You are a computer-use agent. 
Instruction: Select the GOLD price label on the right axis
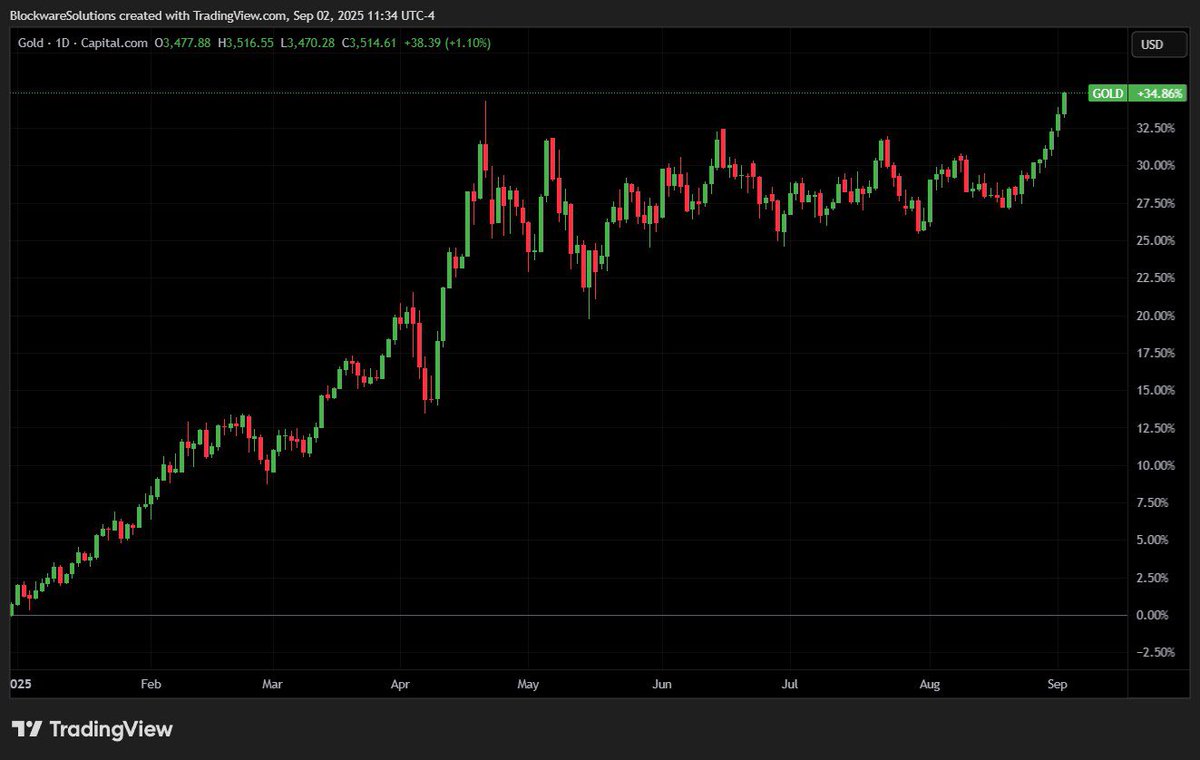pos(1107,93)
